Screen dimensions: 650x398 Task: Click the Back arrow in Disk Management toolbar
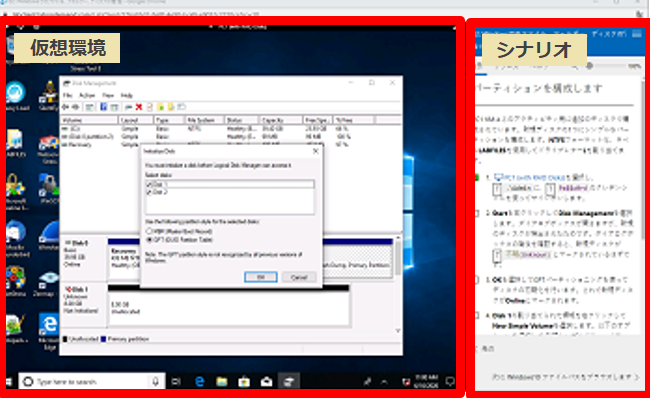pyautogui.click(x=65, y=107)
